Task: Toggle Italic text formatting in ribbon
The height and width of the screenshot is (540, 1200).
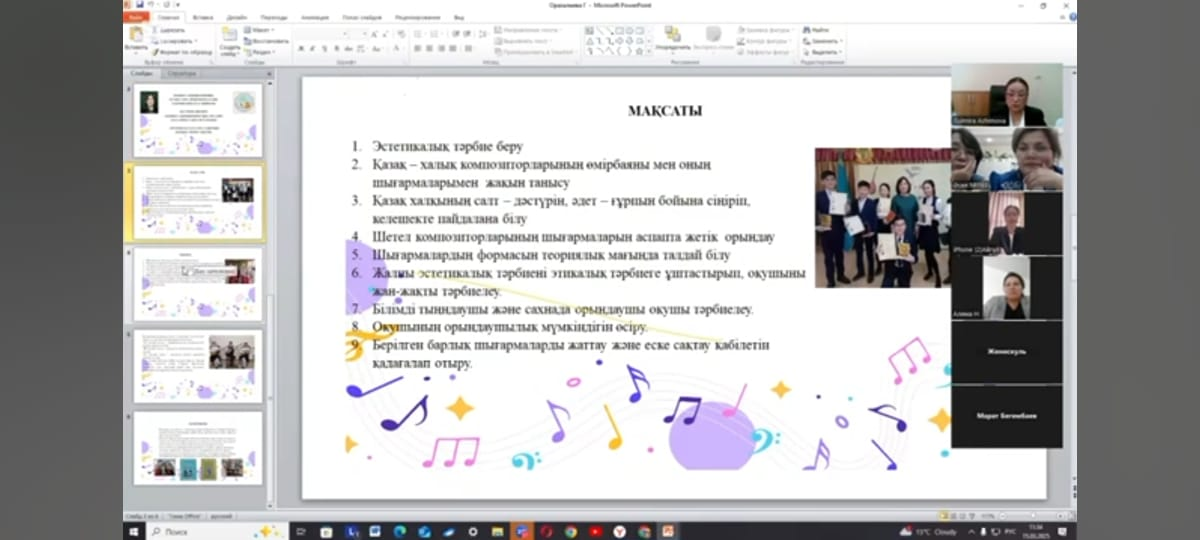Action: coord(312,48)
